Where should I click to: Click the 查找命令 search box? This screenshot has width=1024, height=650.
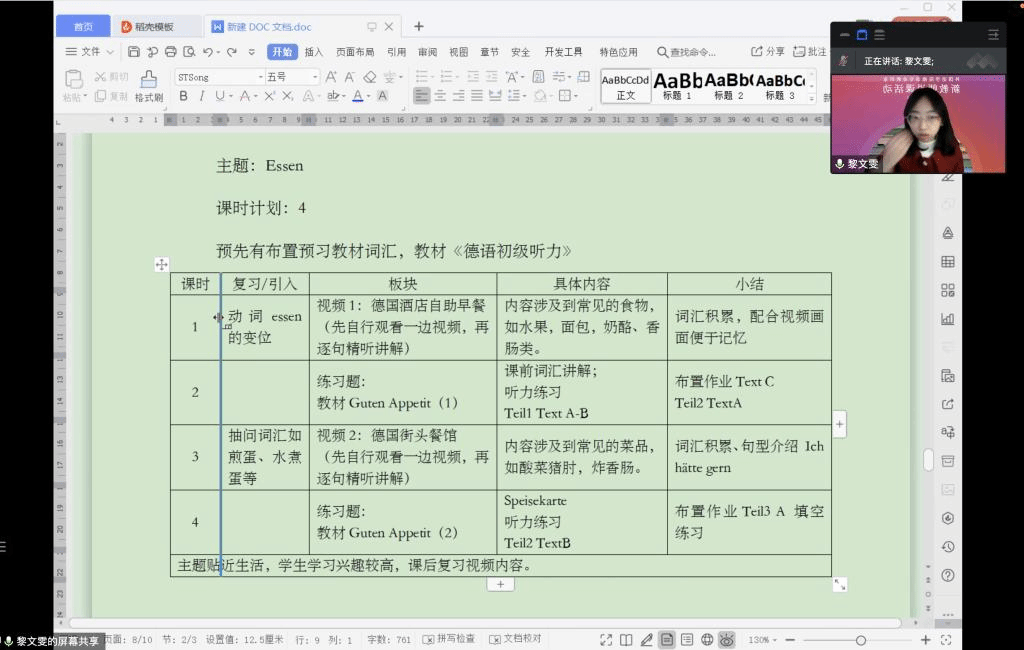(692, 52)
